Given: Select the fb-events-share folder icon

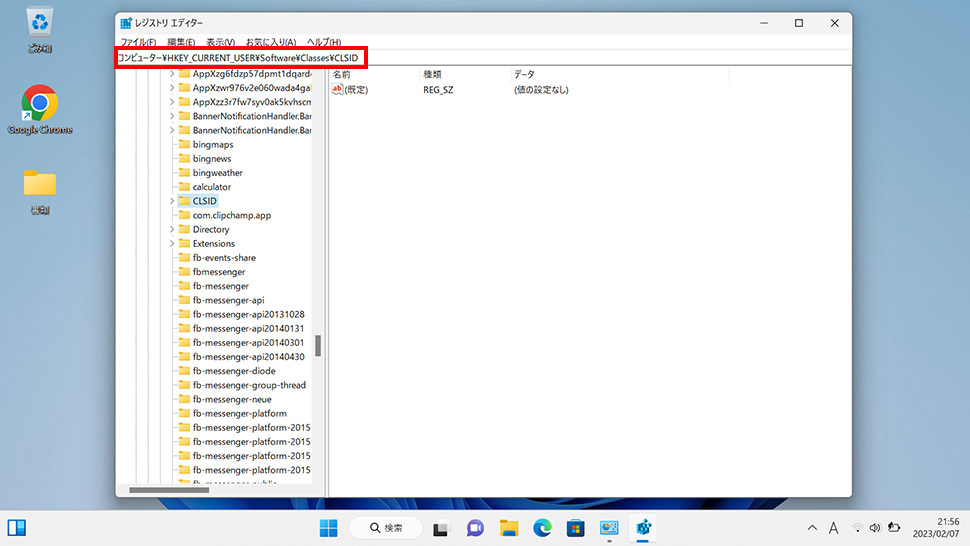Looking at the screenshot, I should pyautogui.click(x=184, y=258).
